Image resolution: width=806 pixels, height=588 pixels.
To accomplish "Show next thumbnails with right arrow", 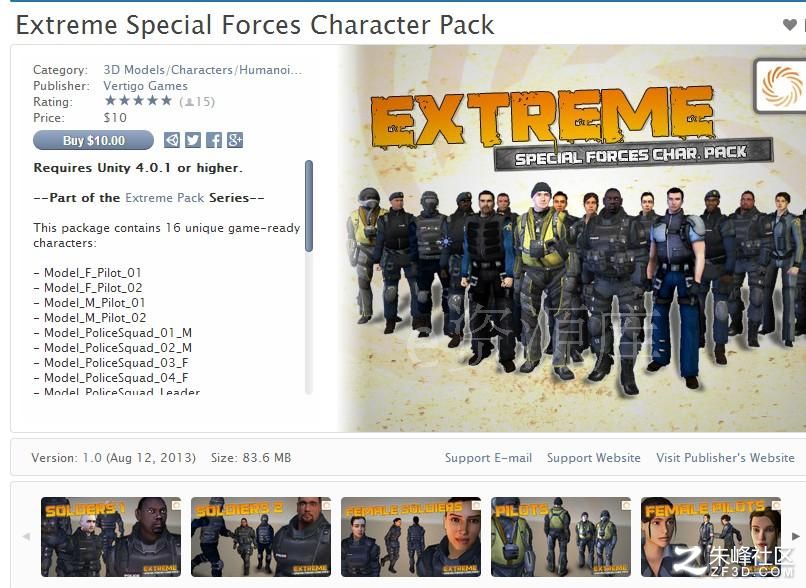I will click(x=796, y=536).
